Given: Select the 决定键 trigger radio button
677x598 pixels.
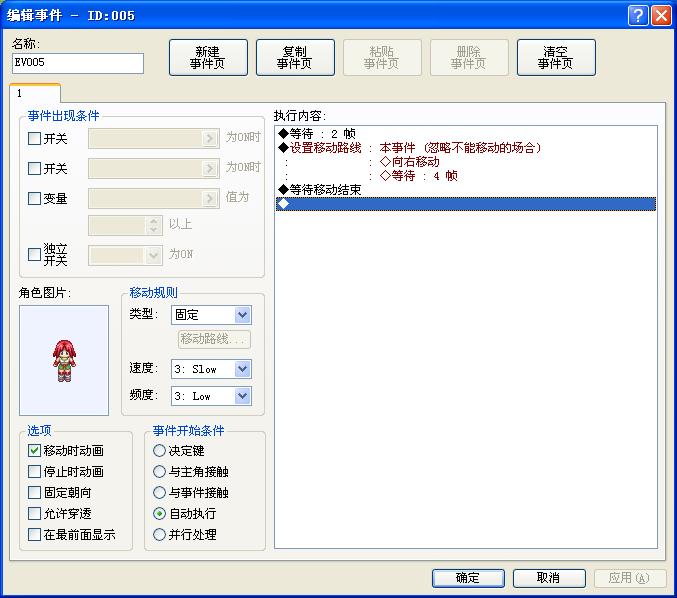Looking at the screenshot, I should point(159,451).
